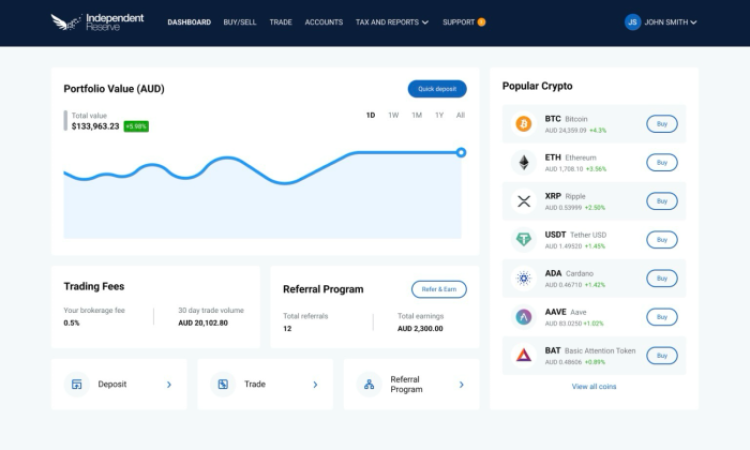The image size is (750, 450).
Task: Click the Trade card icon
Action: pyautogui.click(x=223, y=384)
